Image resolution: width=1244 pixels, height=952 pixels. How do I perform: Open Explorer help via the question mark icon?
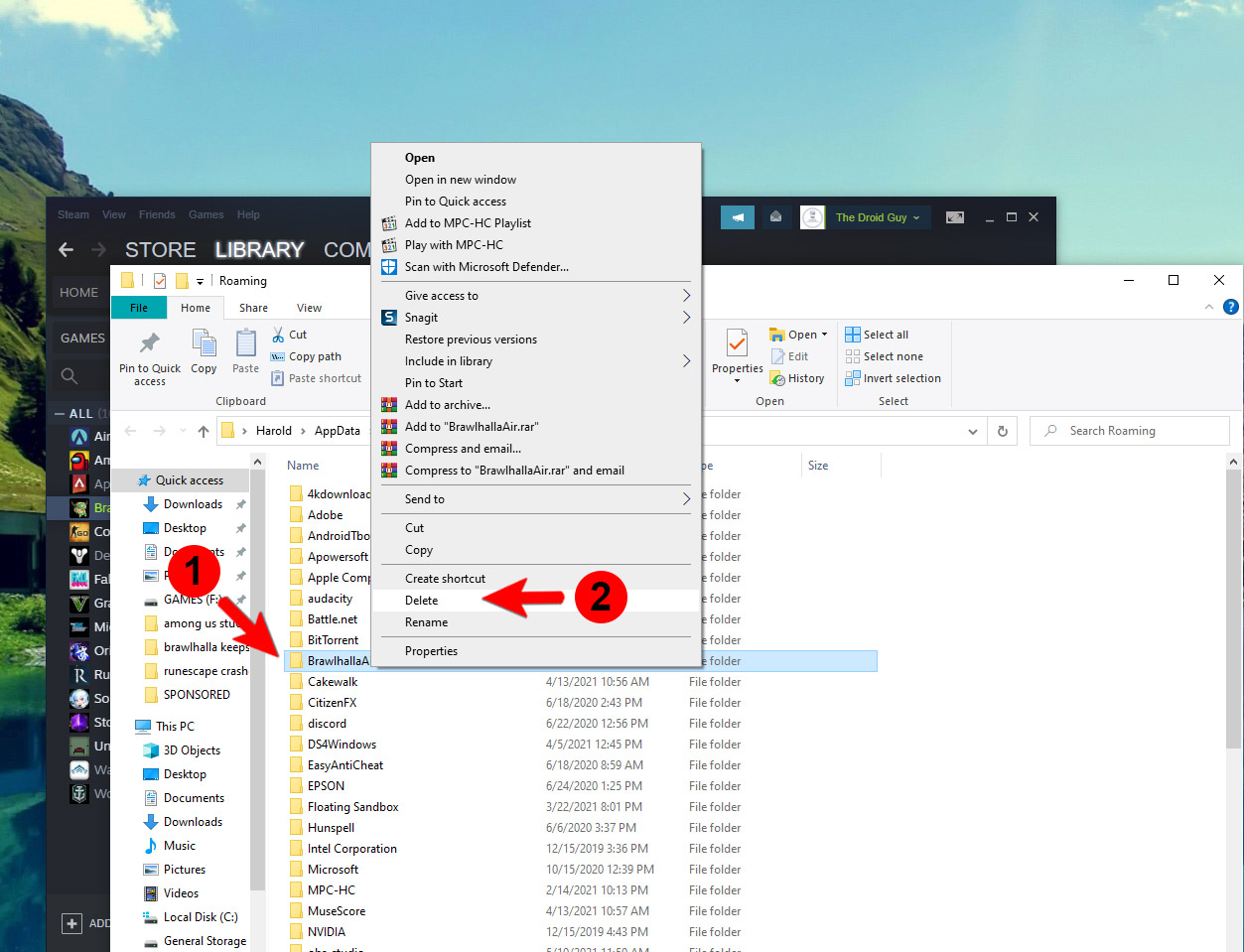1231,307
